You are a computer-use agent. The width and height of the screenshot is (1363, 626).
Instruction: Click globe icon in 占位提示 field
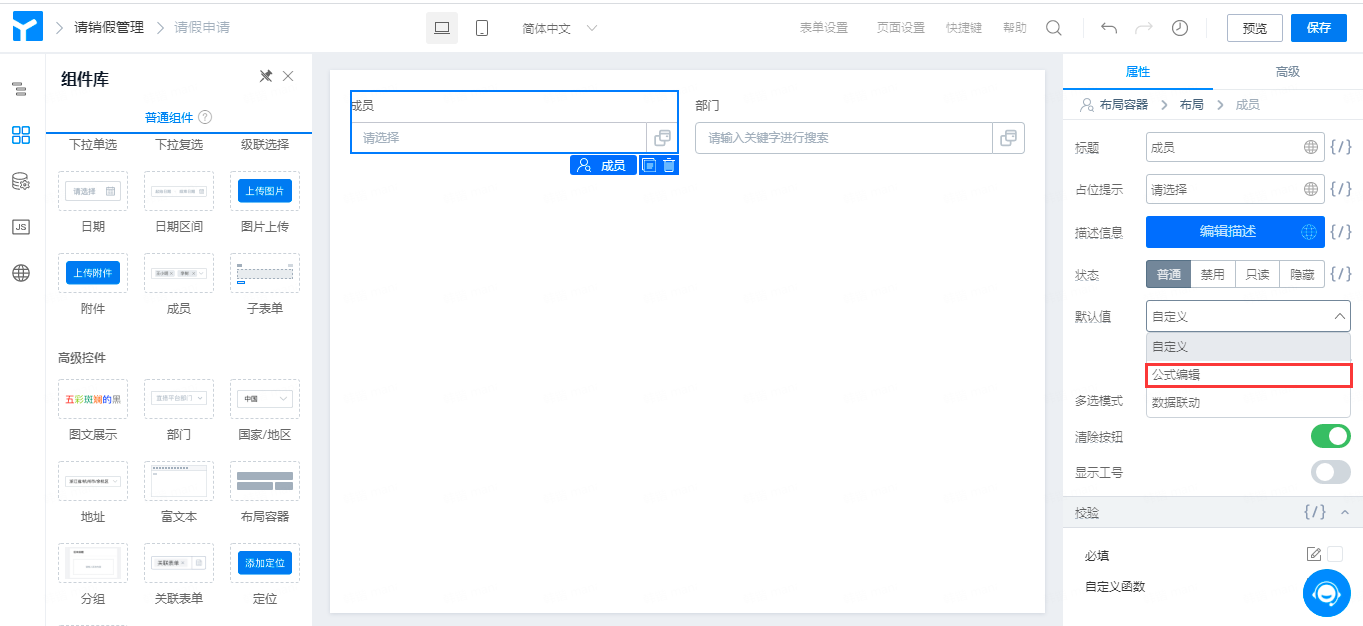pyautogui.click(x=1311, y=189)
